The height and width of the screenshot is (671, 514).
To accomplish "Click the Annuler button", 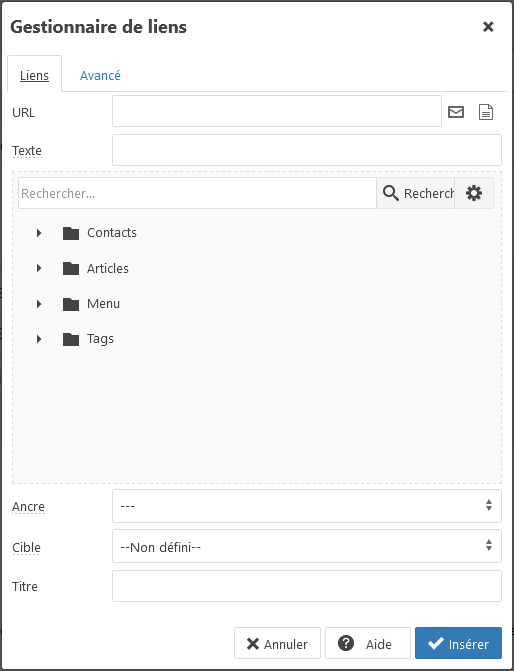I will [277, 643].
